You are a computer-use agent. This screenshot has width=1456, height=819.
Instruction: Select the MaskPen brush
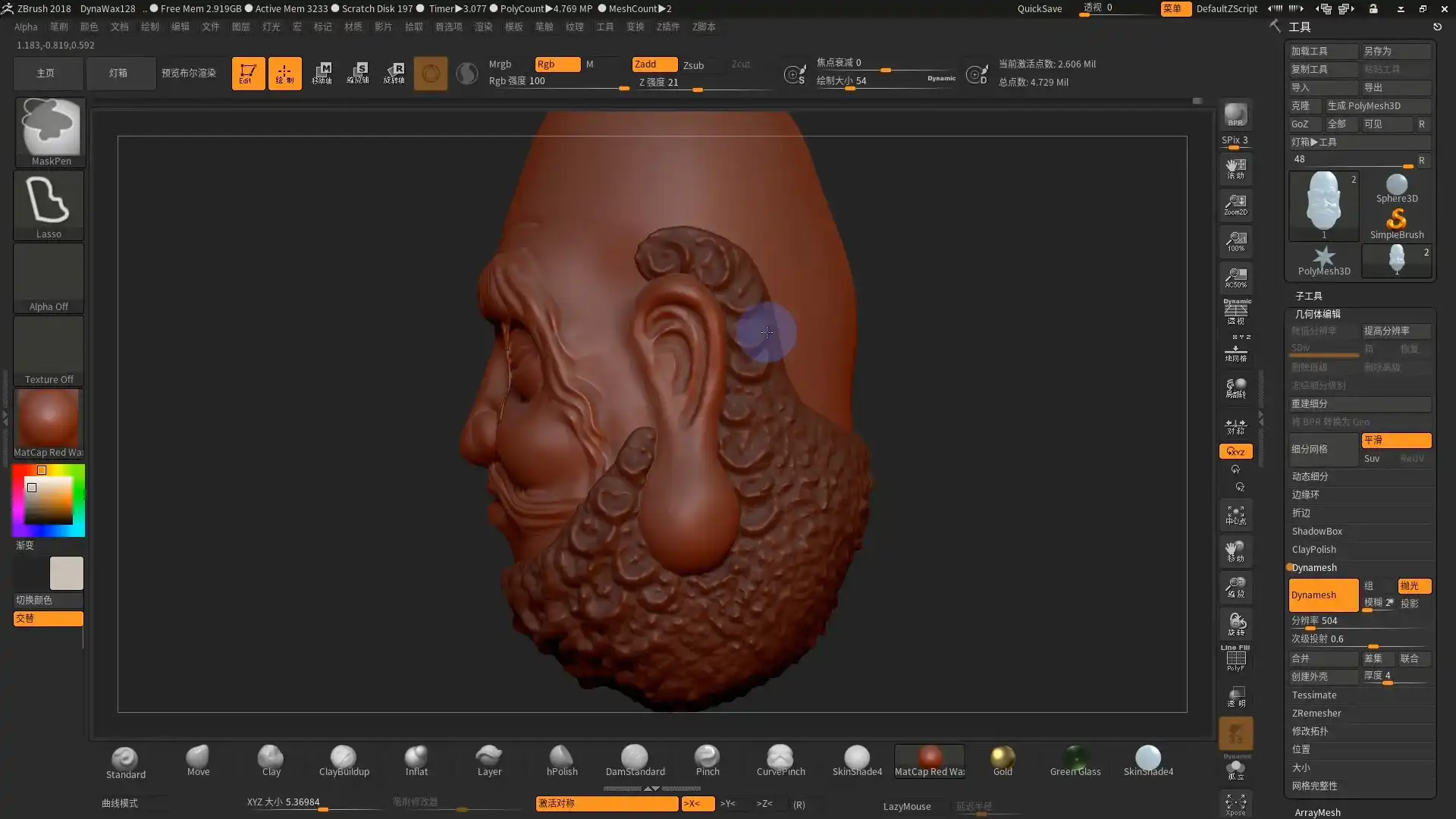click(x=49, y=129)
